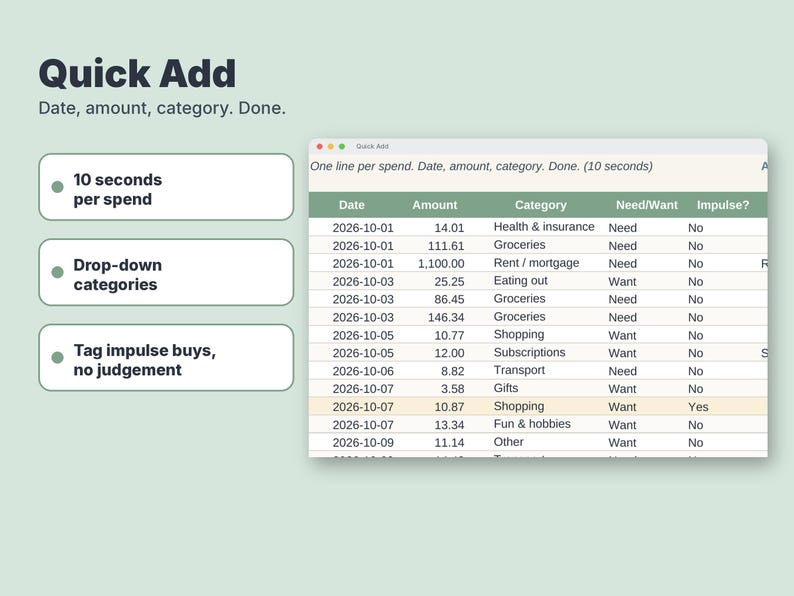Viewport: 794px width, 596px height.
Task: Click the Want cell in the Gifts row
Action: pos(622,389)
